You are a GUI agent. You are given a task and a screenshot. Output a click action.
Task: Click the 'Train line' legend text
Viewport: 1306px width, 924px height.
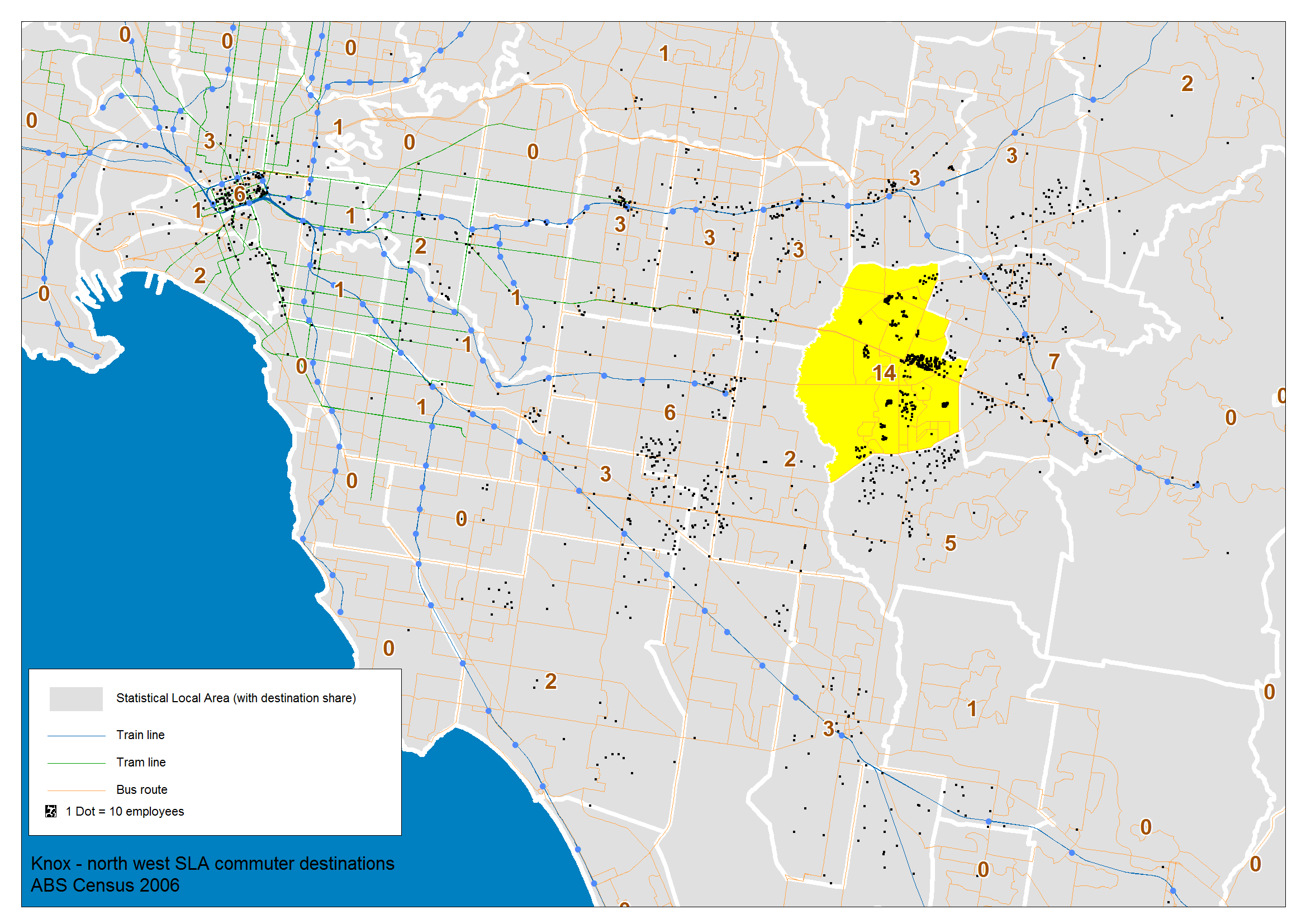140,735
